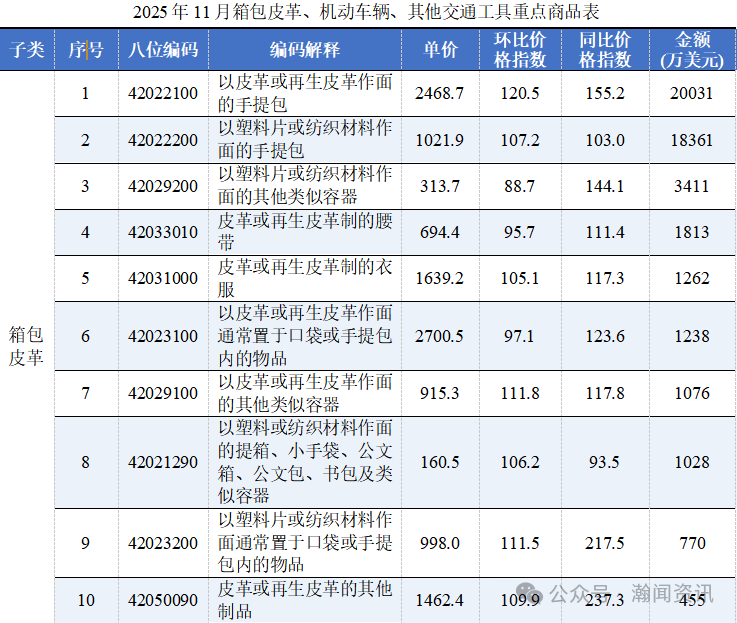Viewport: 737px width, 623px height.
Task: Click code cell 42023100
Action: click(x=163, y=336)
